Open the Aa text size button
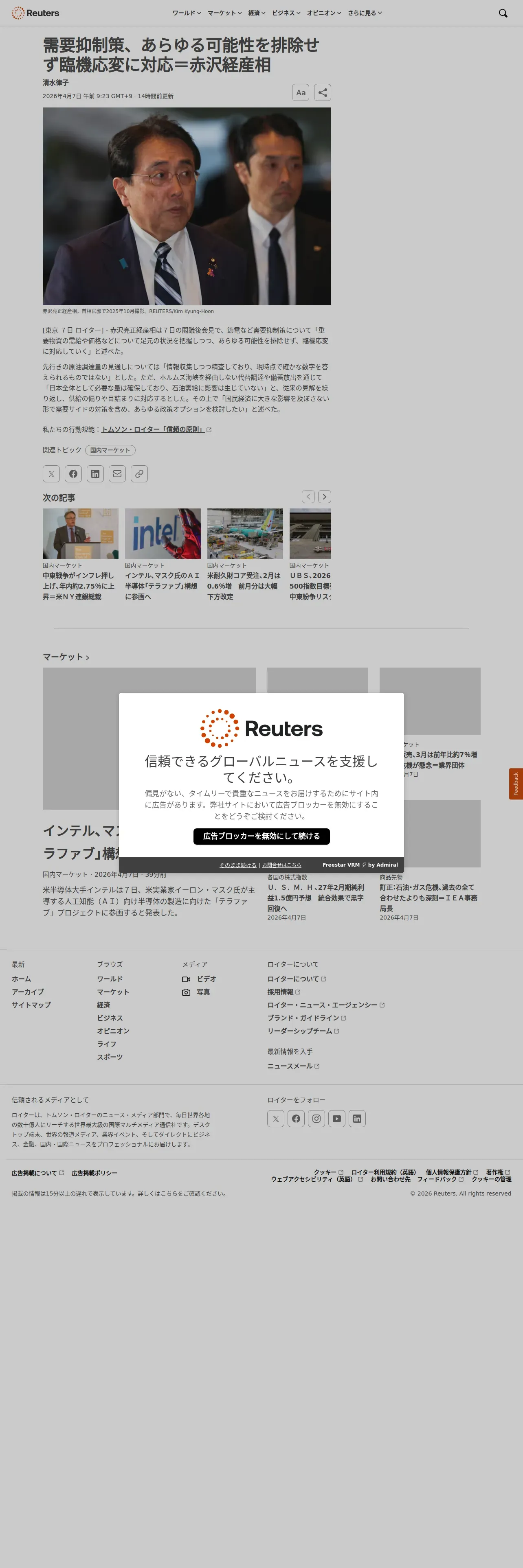Screen dimensions: 523x1568 click(301, 92)
